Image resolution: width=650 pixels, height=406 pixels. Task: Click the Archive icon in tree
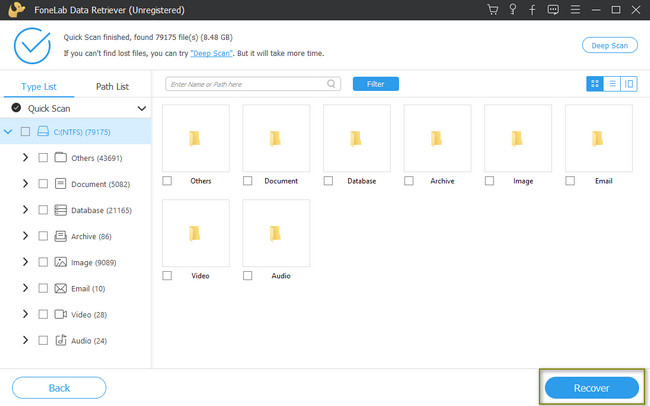point(61,236)
